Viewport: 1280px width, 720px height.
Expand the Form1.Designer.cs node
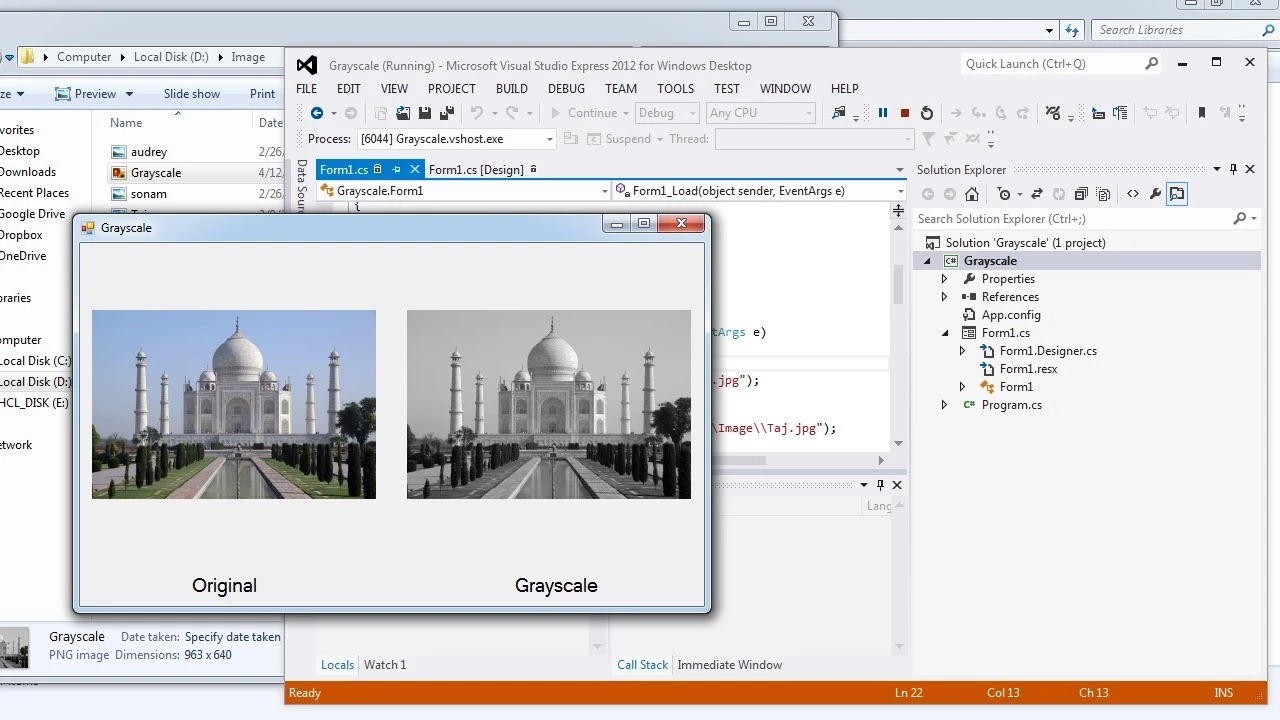pos(963,351)
